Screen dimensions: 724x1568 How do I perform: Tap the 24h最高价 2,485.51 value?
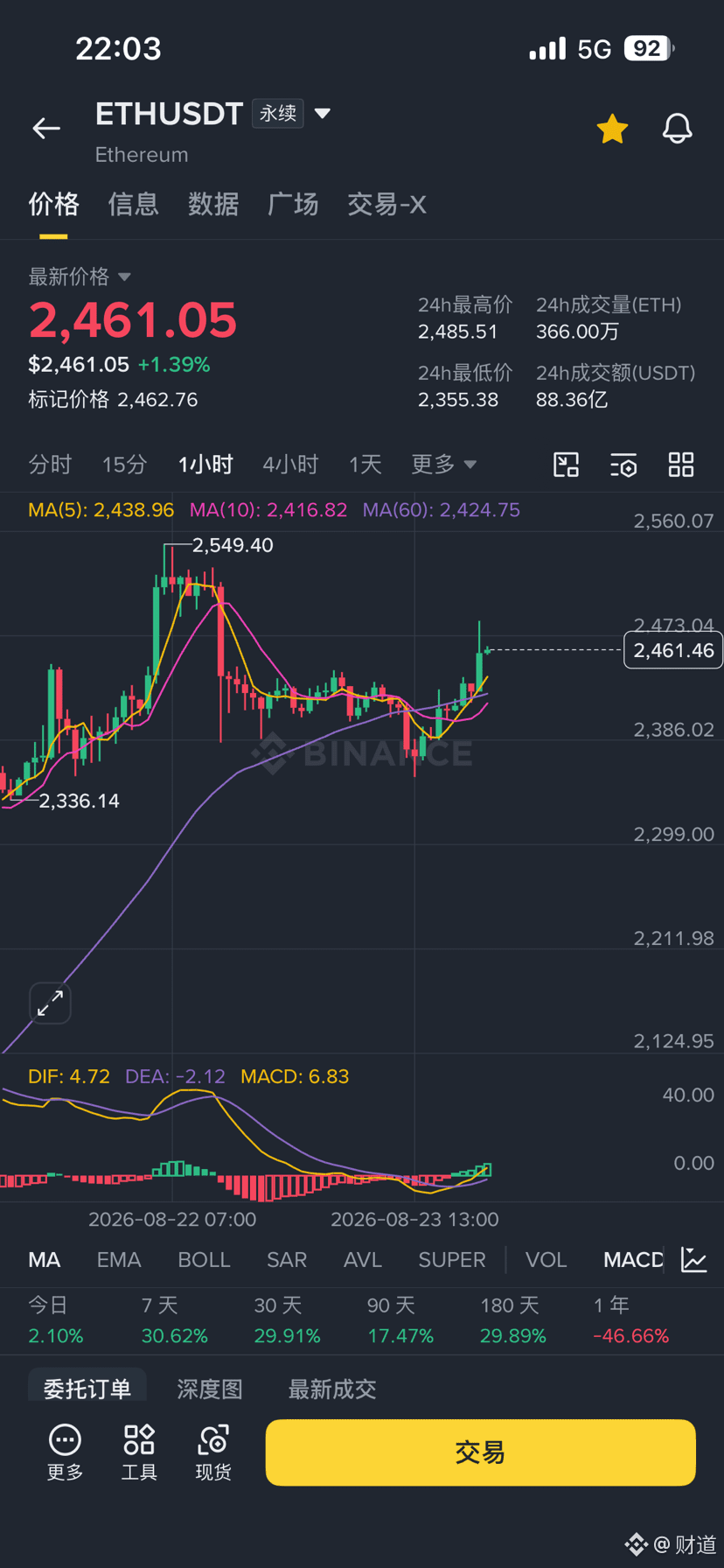coord(457,332)
